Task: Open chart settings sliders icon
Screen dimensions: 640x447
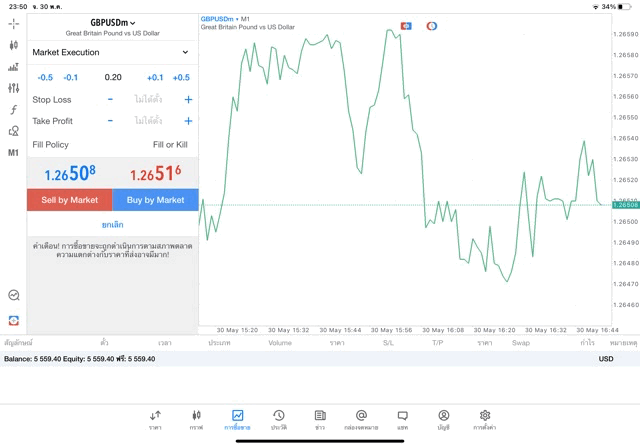Action: pyautogui.click(x=13, y=88)
